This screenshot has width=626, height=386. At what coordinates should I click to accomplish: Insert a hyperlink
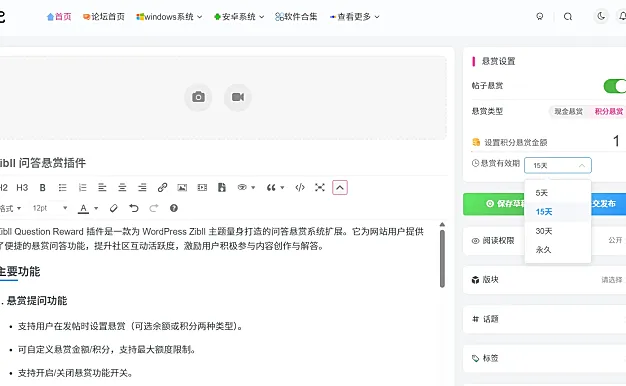click(x=162, y=188)
